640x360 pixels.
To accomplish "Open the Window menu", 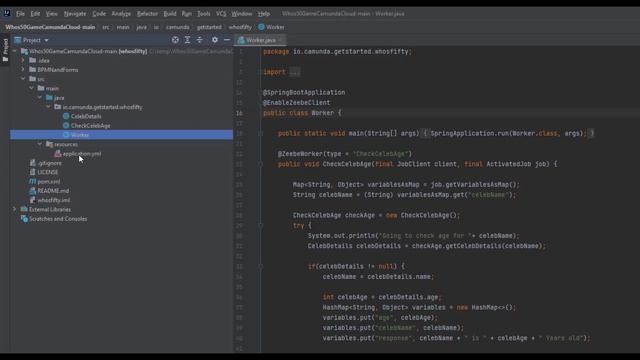I will (x=242, y=13).
